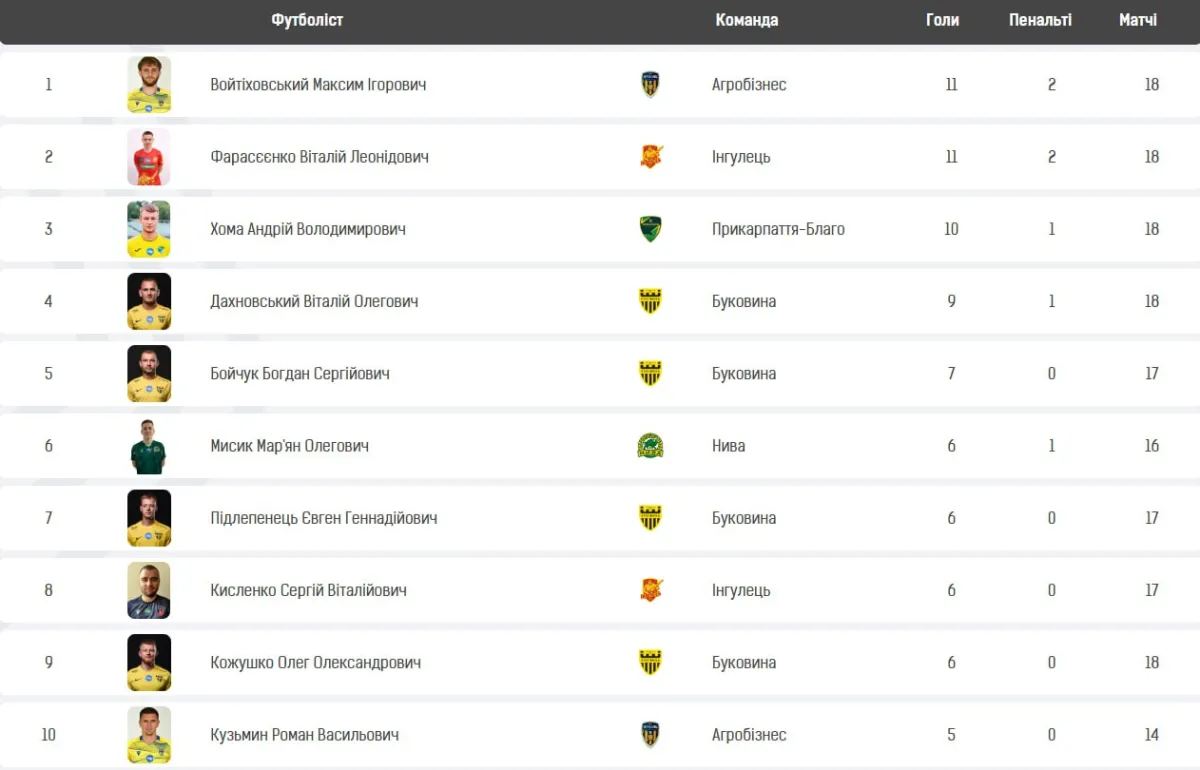Open photo of Фарасєєнко Віталій in red kit

pyautogui.click(x=149, y=157)
